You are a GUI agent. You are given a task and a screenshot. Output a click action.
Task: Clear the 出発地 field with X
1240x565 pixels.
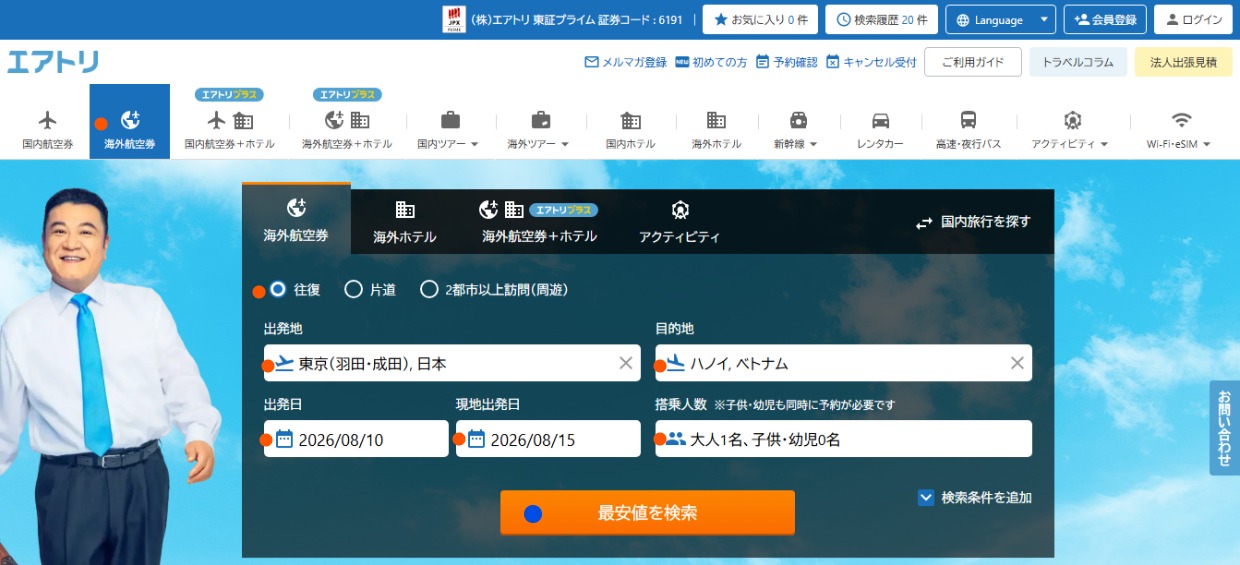point(626,363)
